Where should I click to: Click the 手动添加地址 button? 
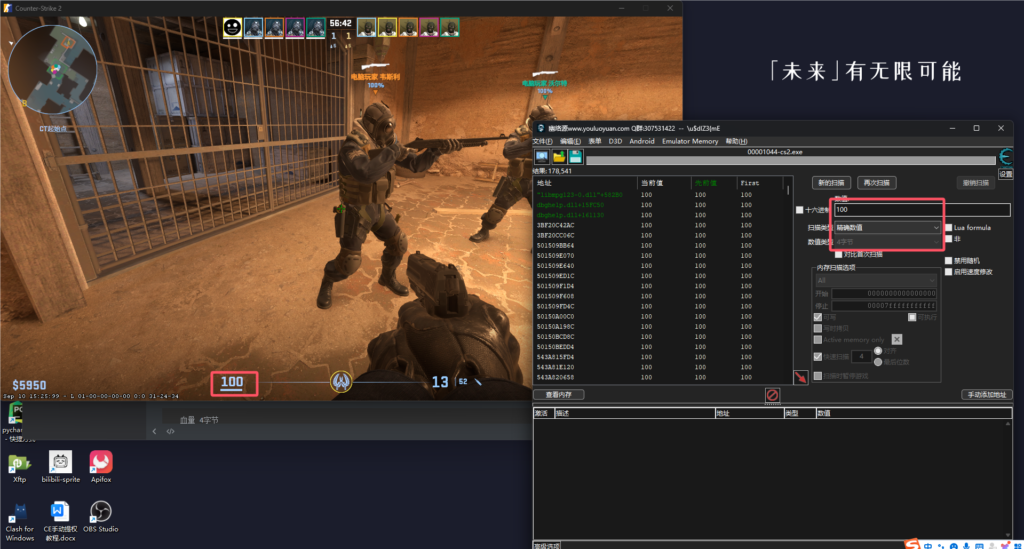(x=987, y=395)
